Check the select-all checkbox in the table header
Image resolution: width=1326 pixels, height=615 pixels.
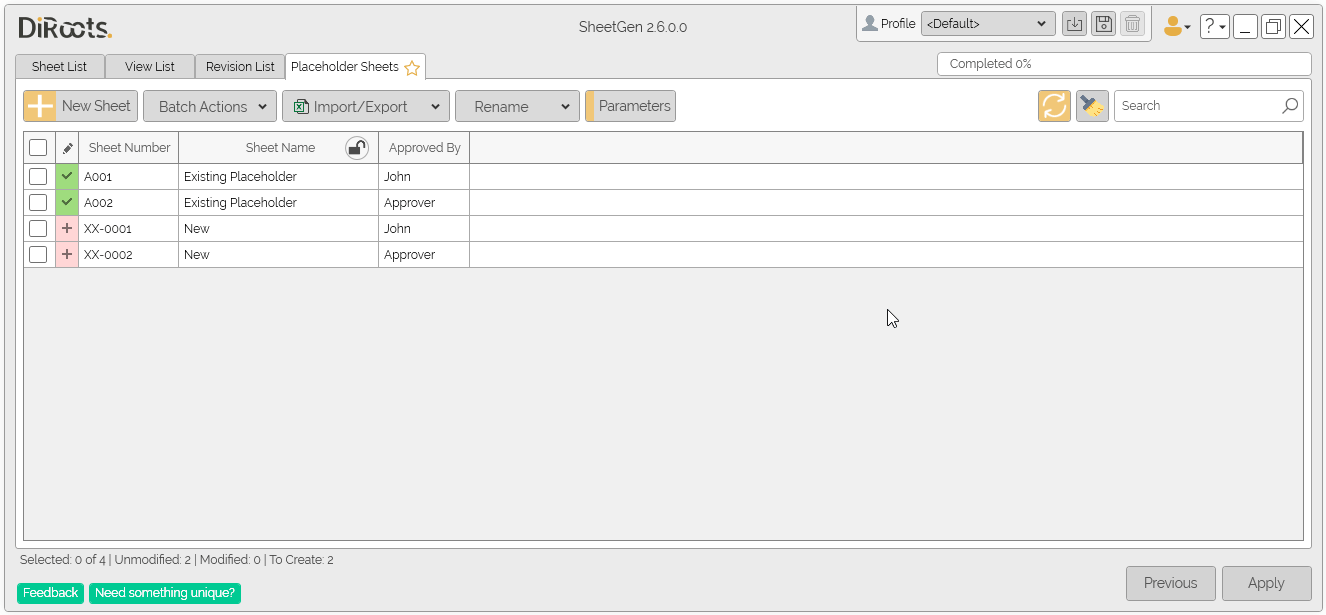click(38, 147)
